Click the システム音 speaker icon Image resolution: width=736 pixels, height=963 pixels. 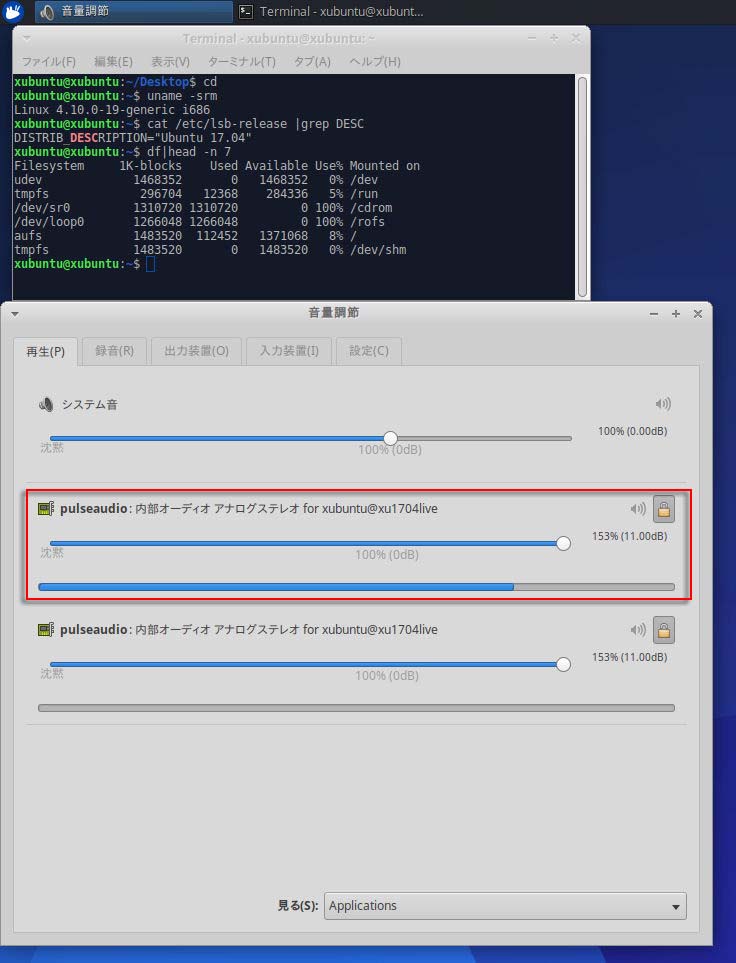(45, 404)
